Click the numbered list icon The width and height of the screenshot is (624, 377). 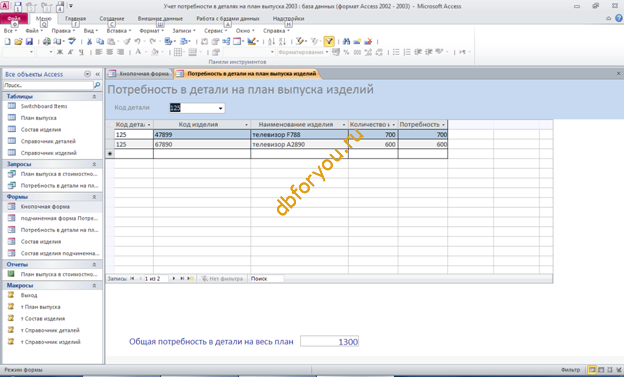click(x=407, y=52)
